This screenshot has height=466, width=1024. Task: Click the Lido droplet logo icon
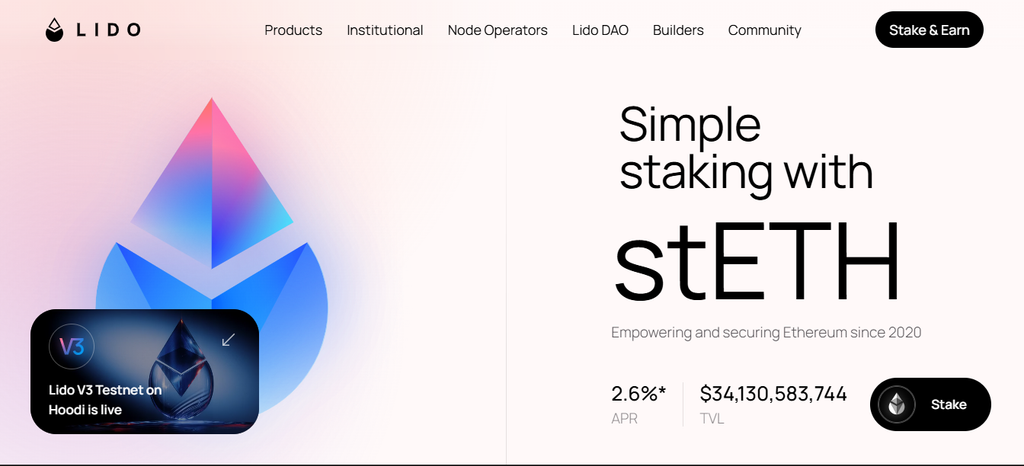[55, 30]
